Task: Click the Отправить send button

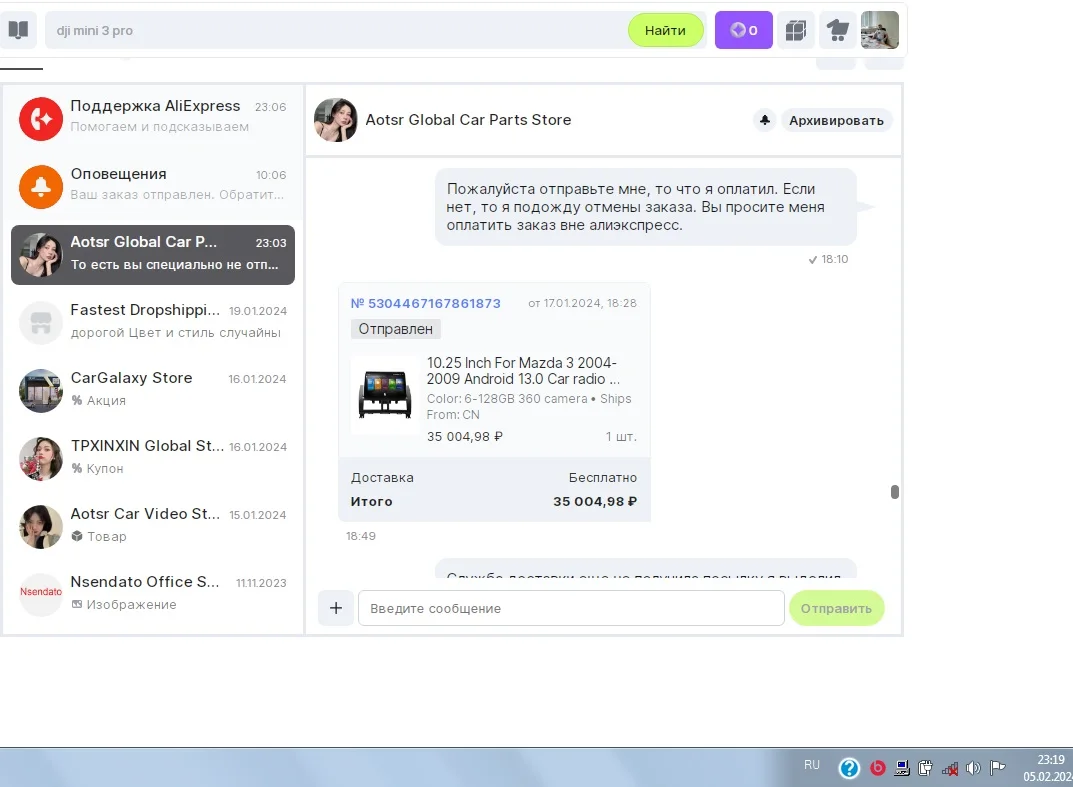Action: click(836, 608)
